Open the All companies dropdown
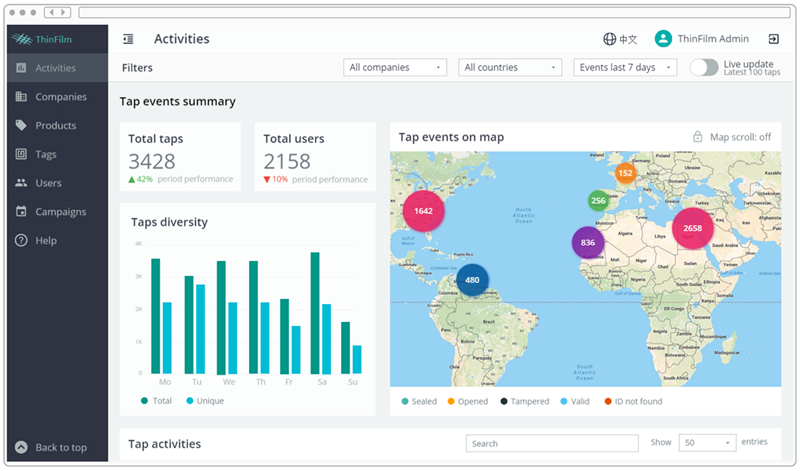The image size is (800, 471). coord(394,67)
